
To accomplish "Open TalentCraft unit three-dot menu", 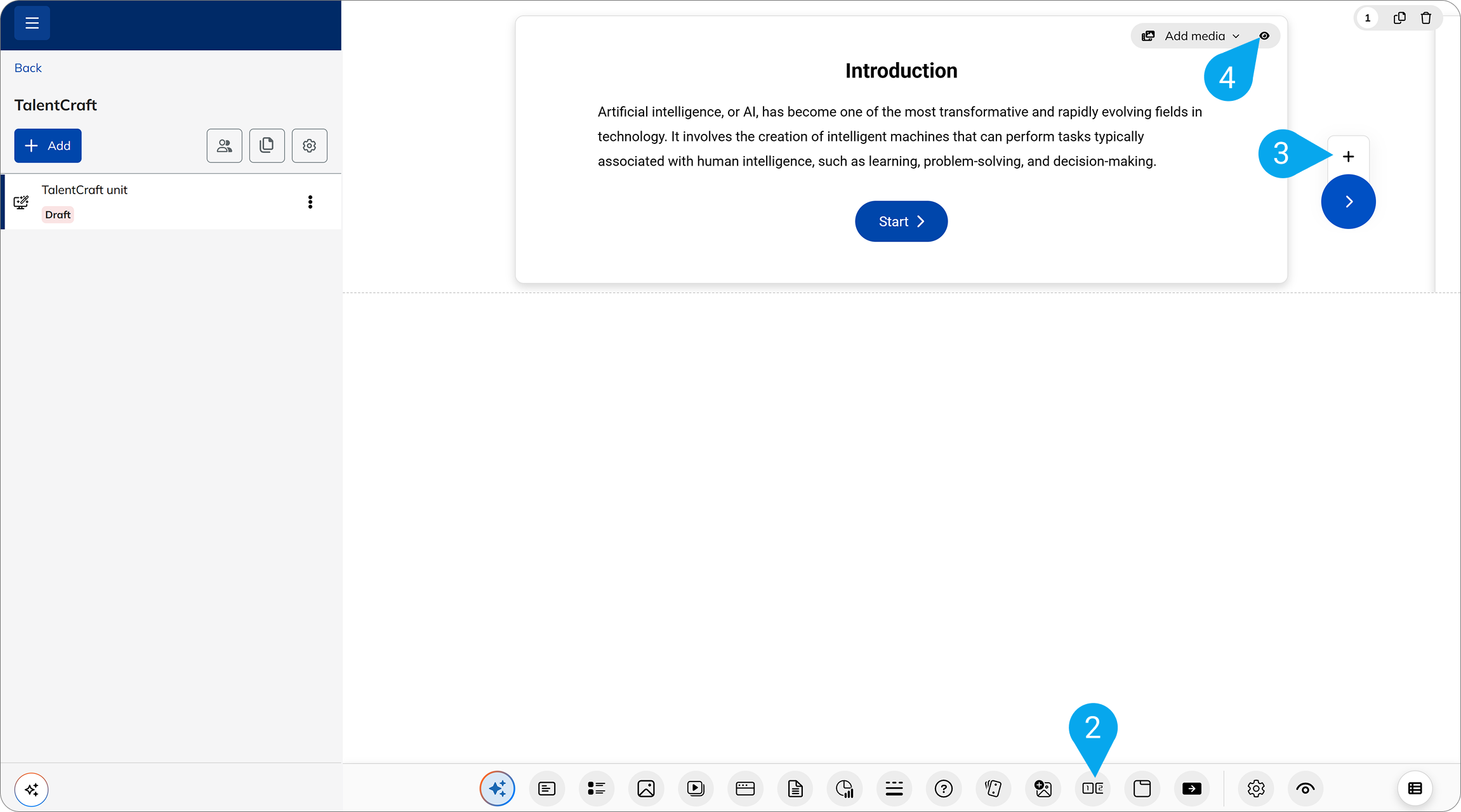I will [310, 202].
